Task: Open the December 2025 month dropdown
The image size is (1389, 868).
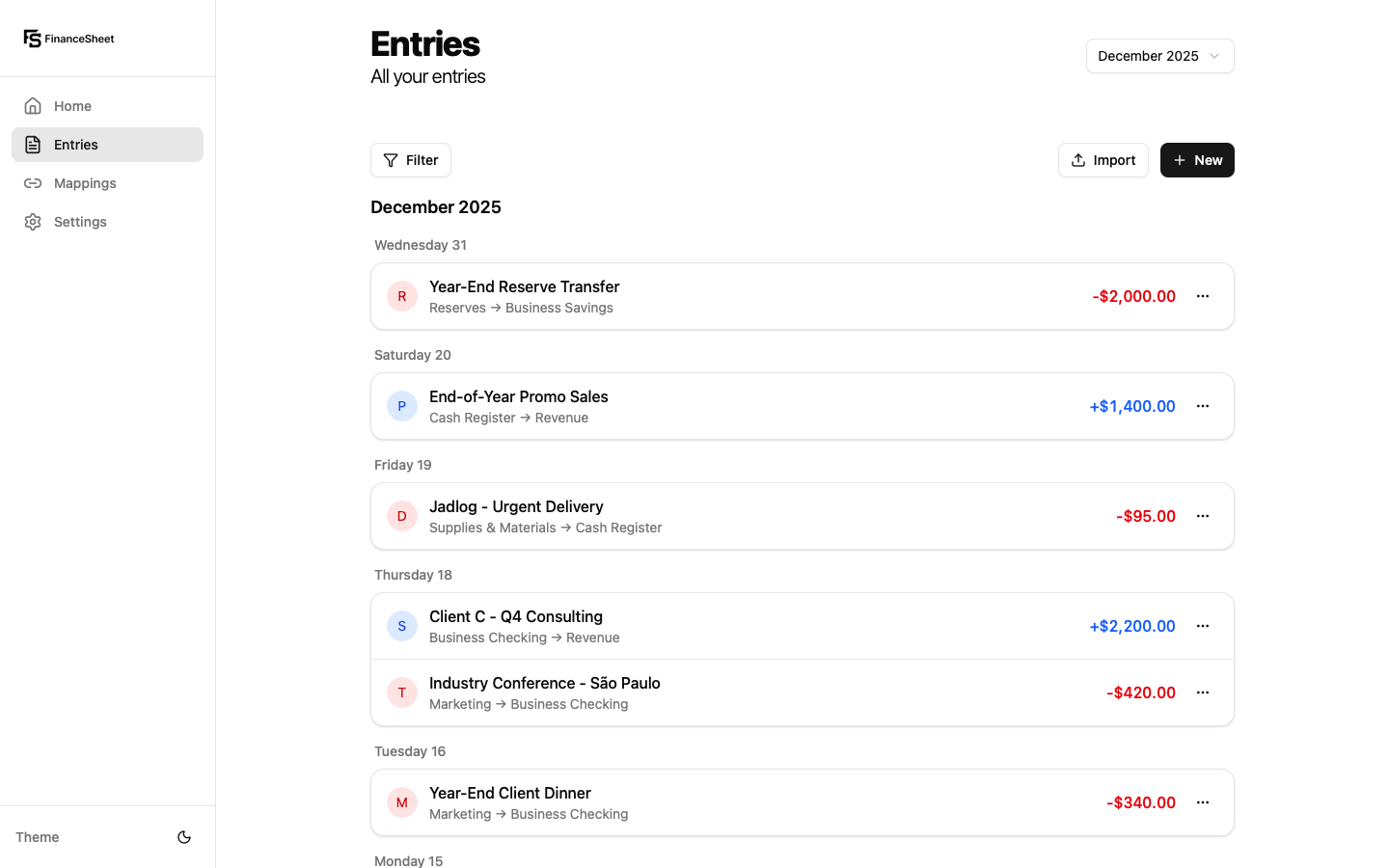Action: click(x=1159, y=56)
